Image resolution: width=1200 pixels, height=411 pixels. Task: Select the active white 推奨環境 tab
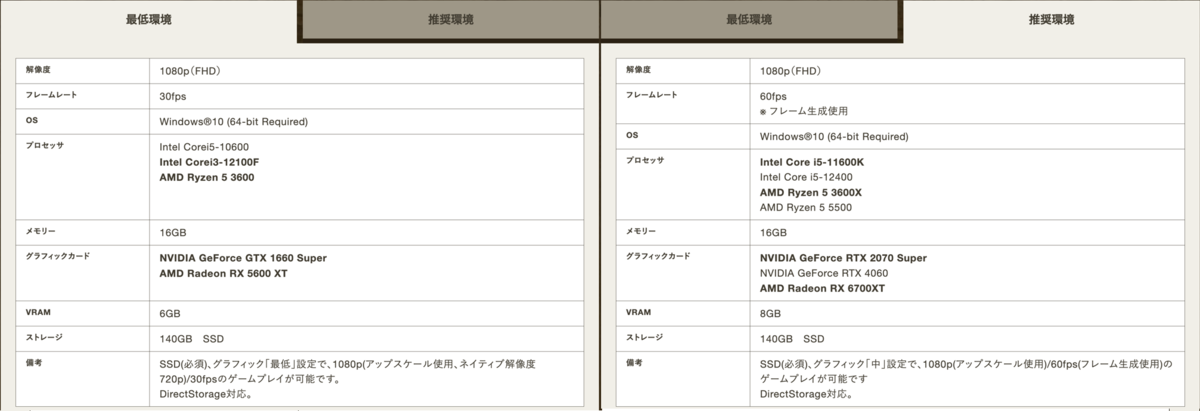(1050, 19)
